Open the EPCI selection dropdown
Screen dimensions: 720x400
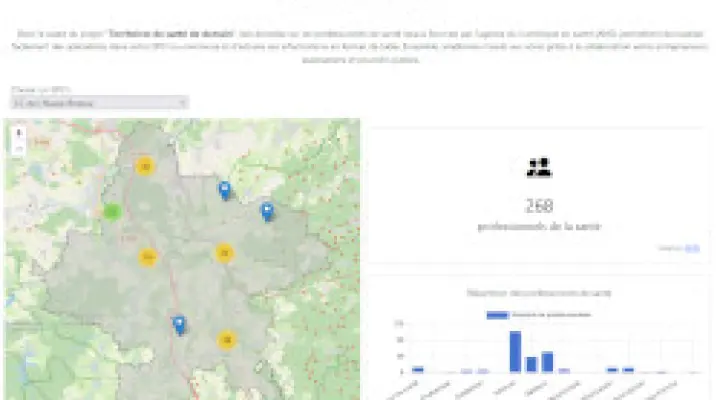pyautogui.click(x=98, y=102)
